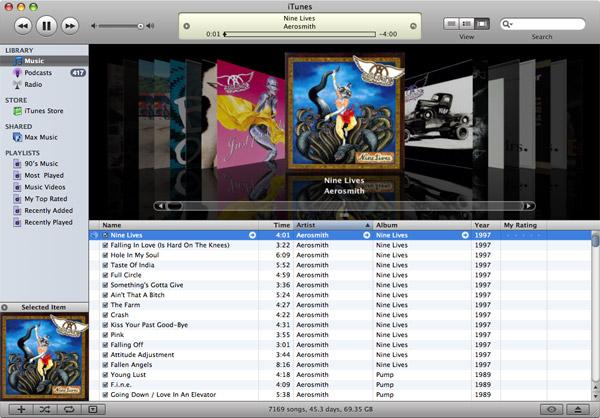Uncheck The Farm checkbox

click(x=105, y=305)
